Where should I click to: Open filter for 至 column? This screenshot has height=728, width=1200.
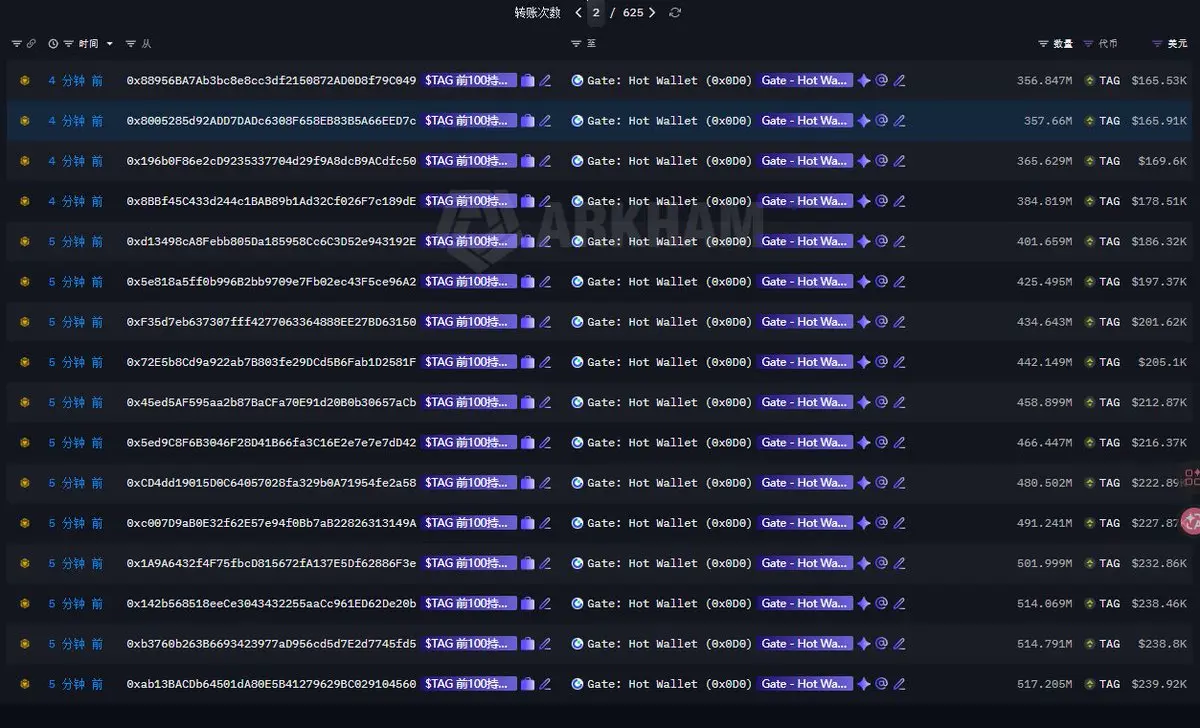(576, 44)
